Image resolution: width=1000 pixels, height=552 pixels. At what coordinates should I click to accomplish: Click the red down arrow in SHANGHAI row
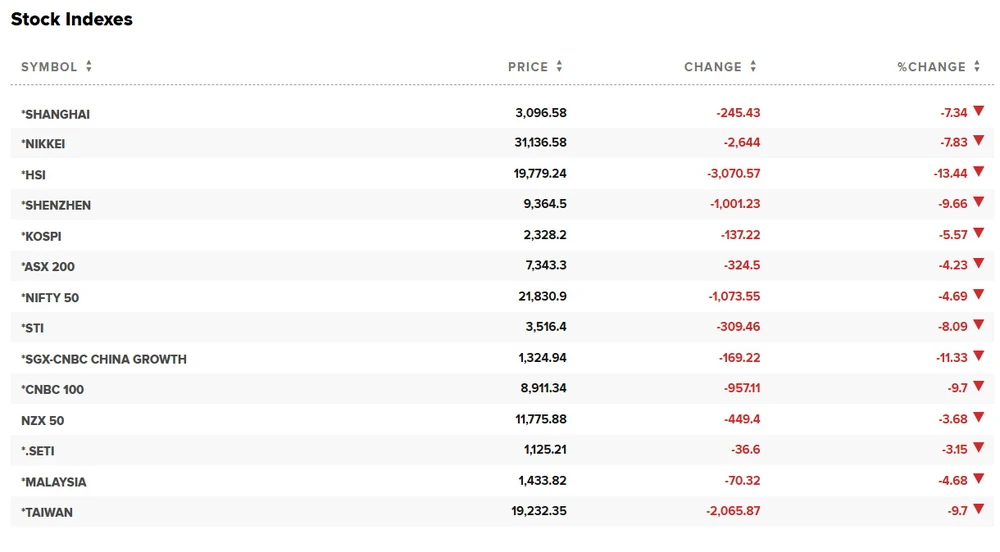(x=979, y=112)
